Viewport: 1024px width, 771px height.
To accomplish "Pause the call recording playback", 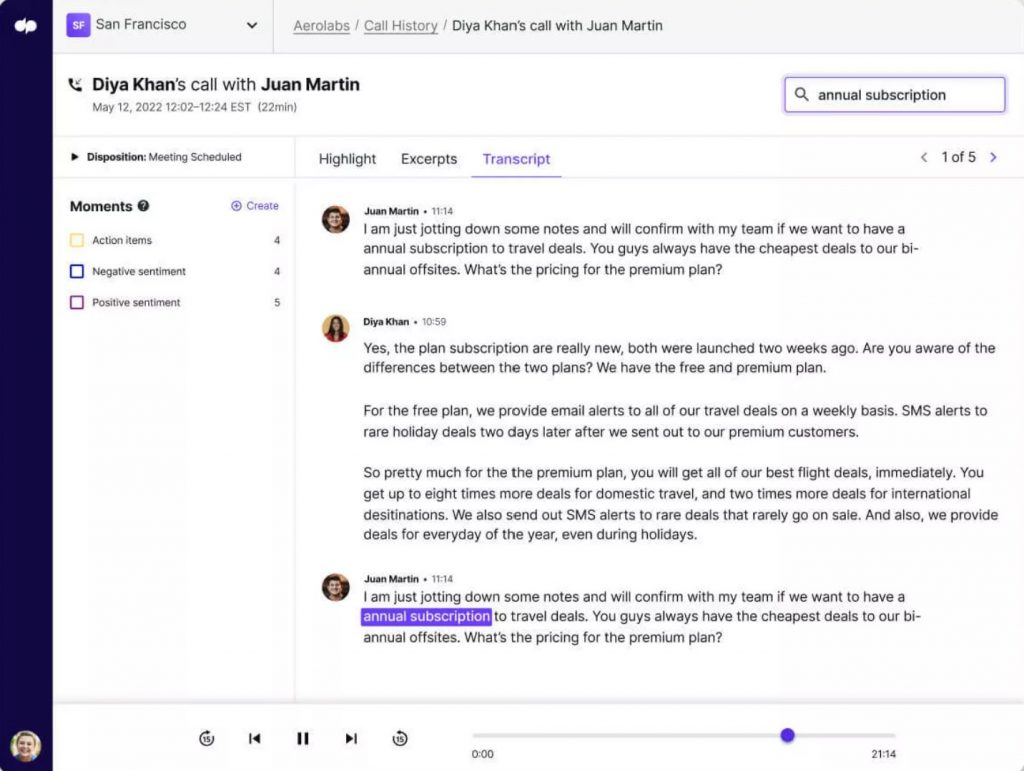I will (x=302, y=738).
